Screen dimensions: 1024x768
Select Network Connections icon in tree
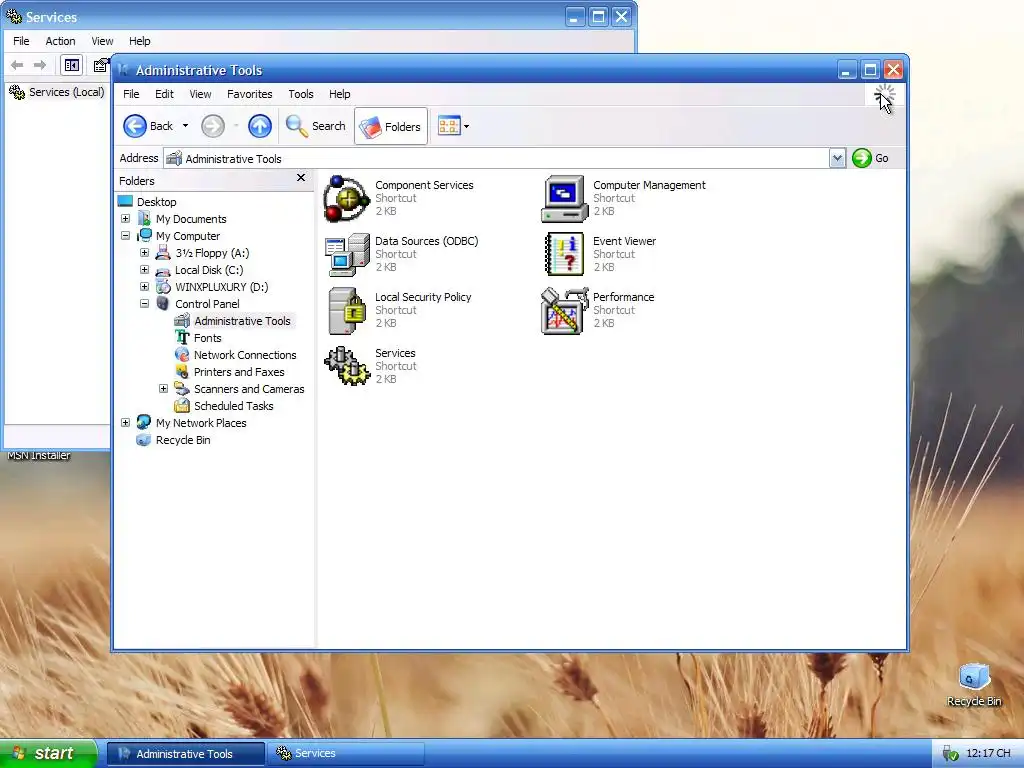tap(182, 355)
